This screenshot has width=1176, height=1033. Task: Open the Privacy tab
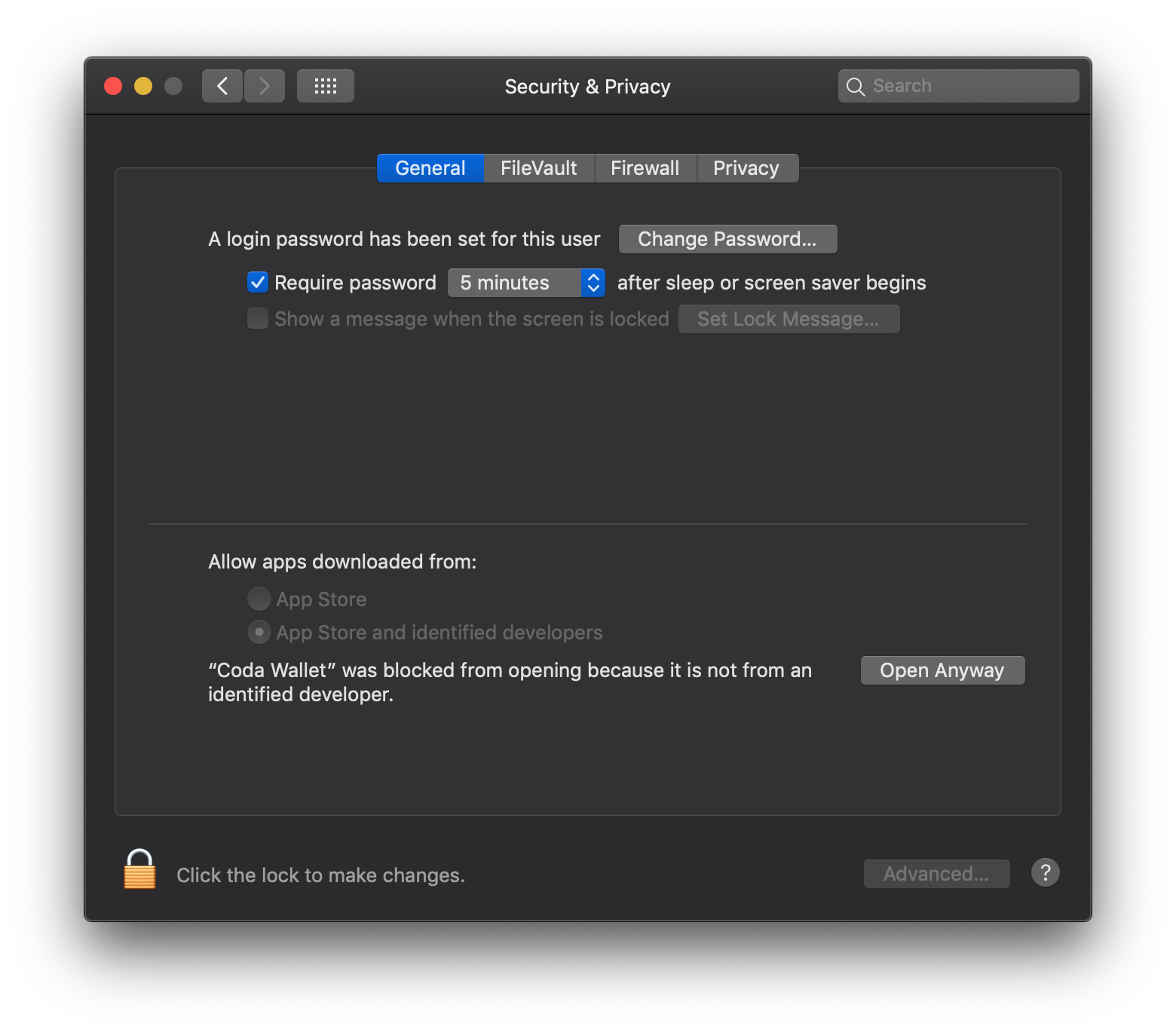pos(747,168)
